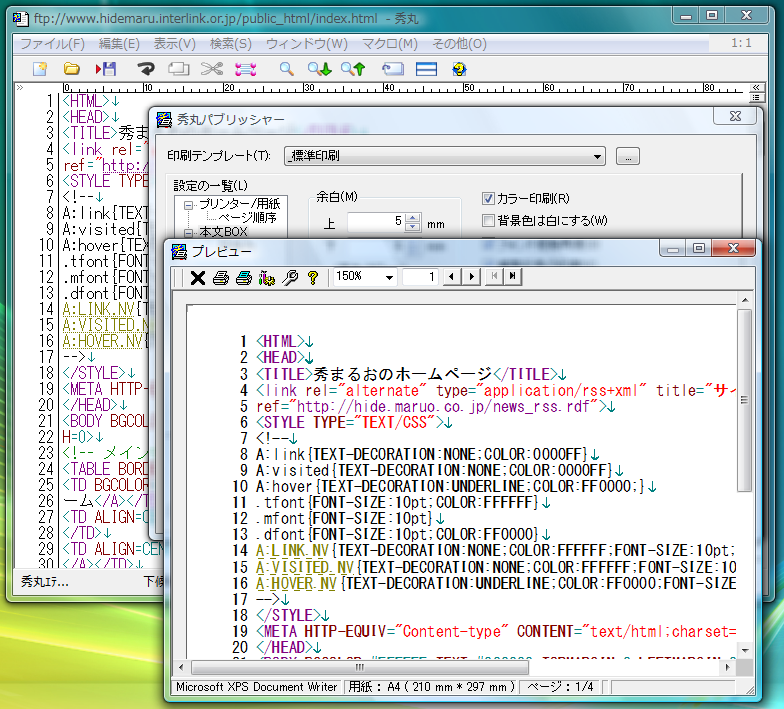Select ページ順序 in the settings tree

248,218
